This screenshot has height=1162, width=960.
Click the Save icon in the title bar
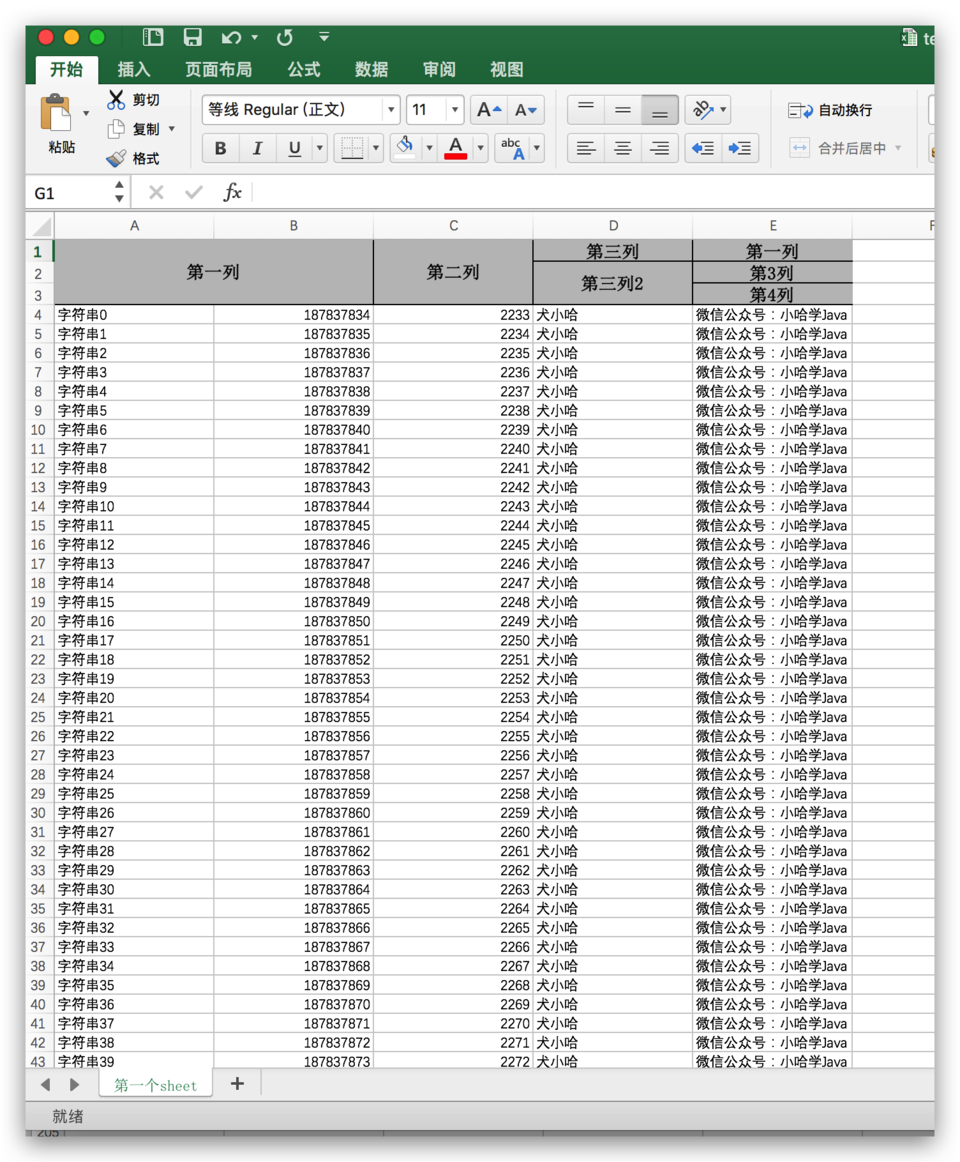tap(192, 37)
